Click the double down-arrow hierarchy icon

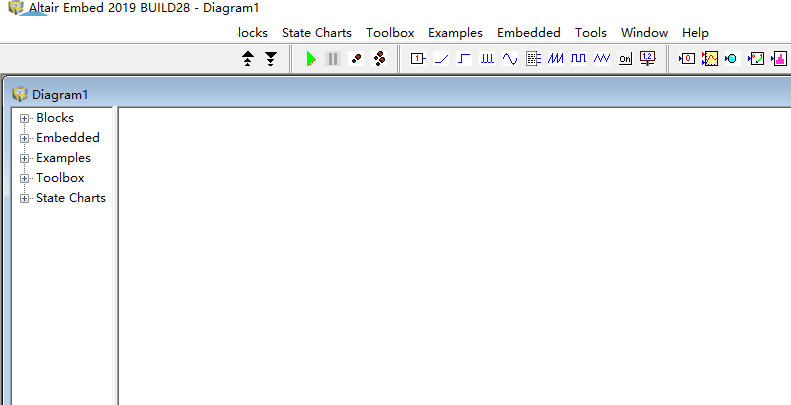pyautogui.click(x=271, y=59)
